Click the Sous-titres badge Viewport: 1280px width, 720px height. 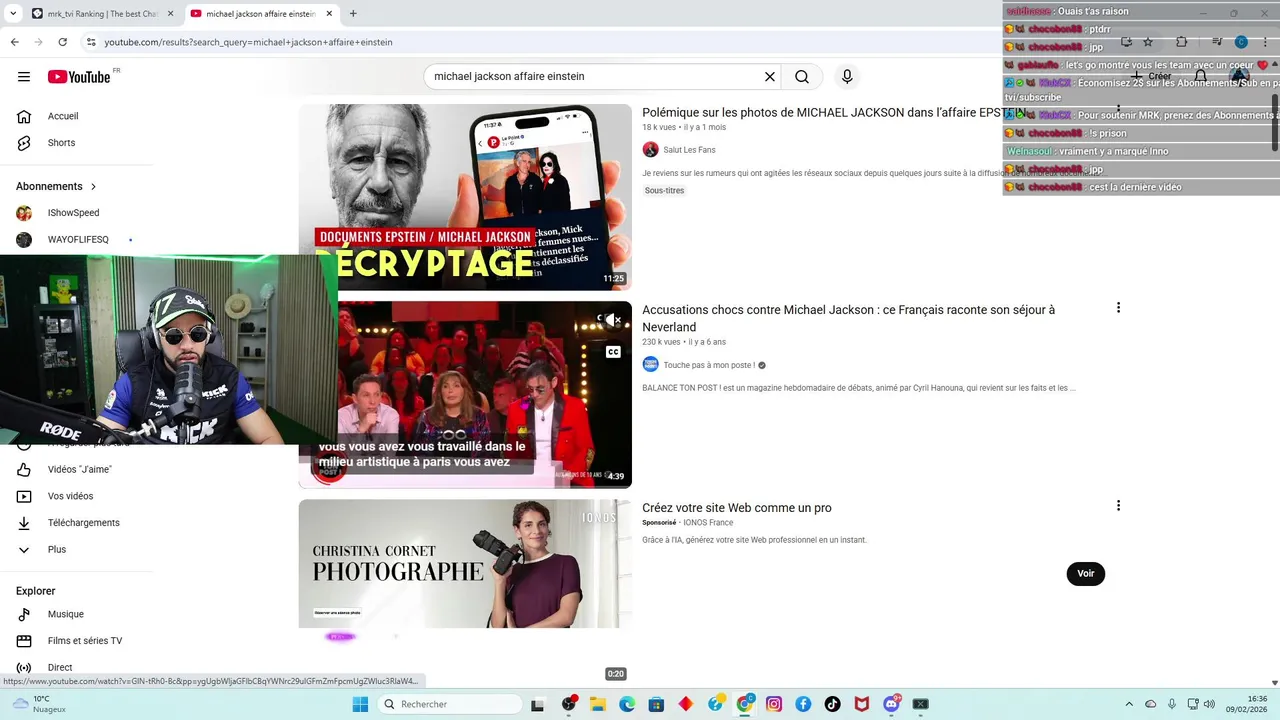point(664,191)
